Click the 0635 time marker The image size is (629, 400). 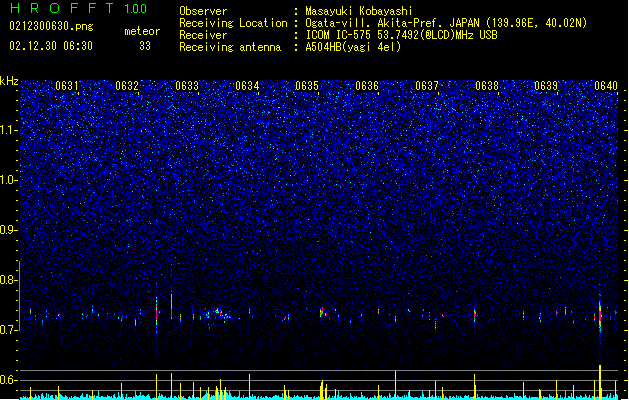[x=307, y=86]
